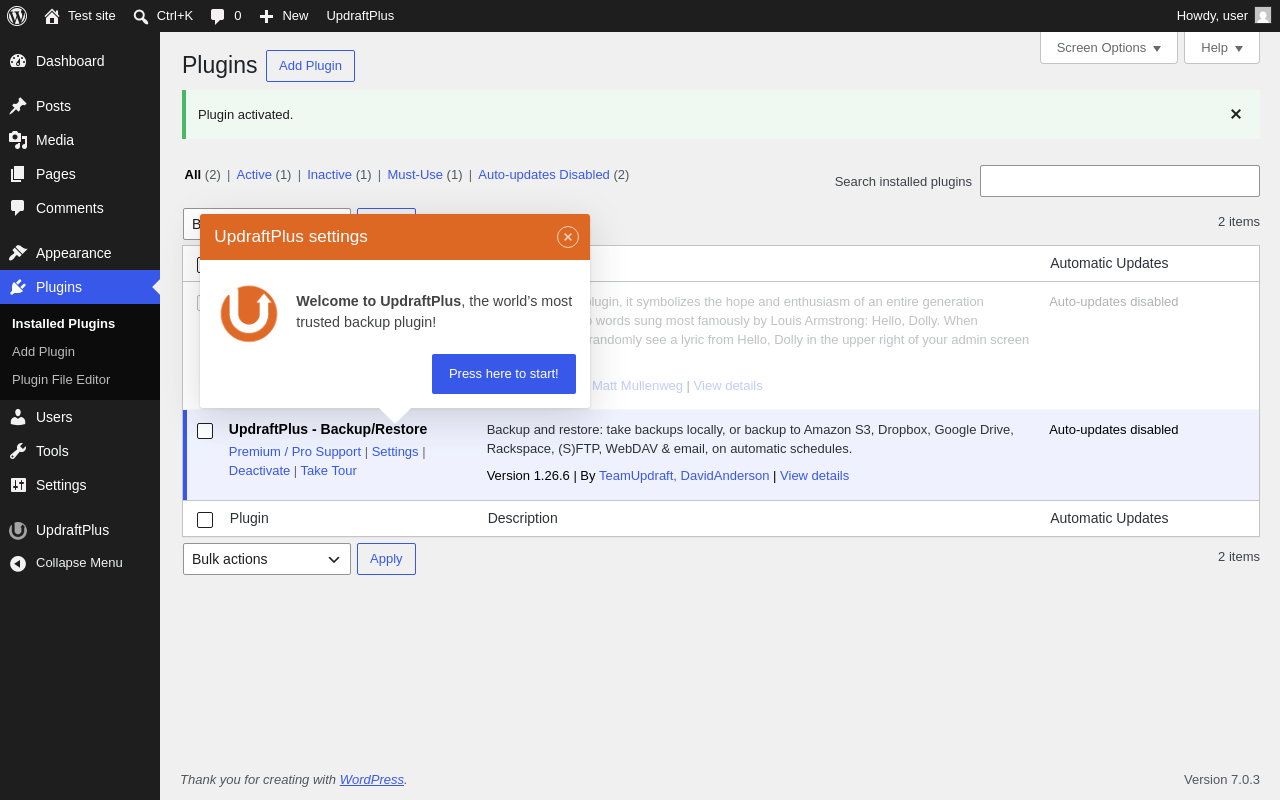Focus the Search installed plugins field
Viewport: 1280px width, 800px height.
pos(1120,181)
